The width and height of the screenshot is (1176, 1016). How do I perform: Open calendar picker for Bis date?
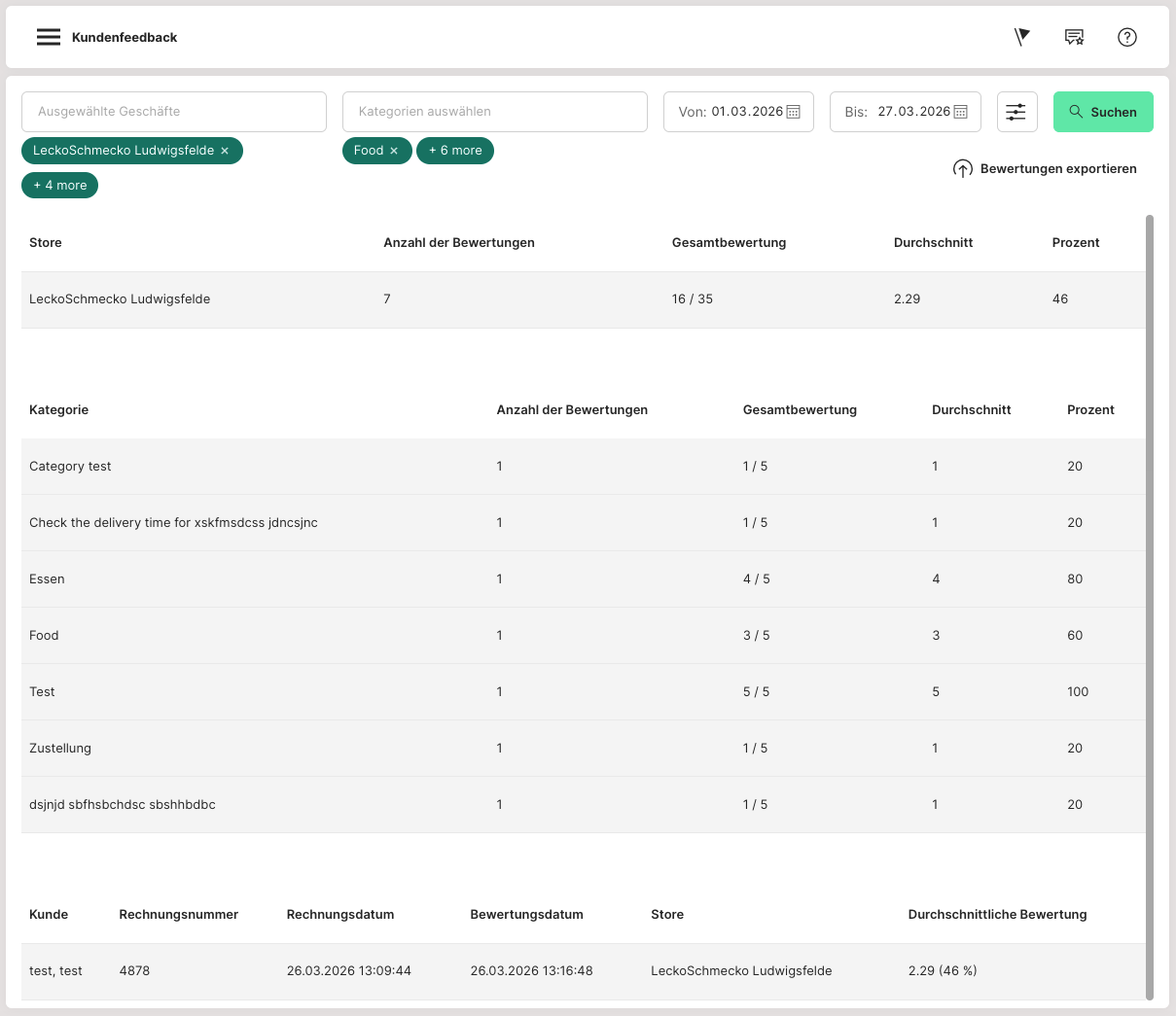(960, 112)
